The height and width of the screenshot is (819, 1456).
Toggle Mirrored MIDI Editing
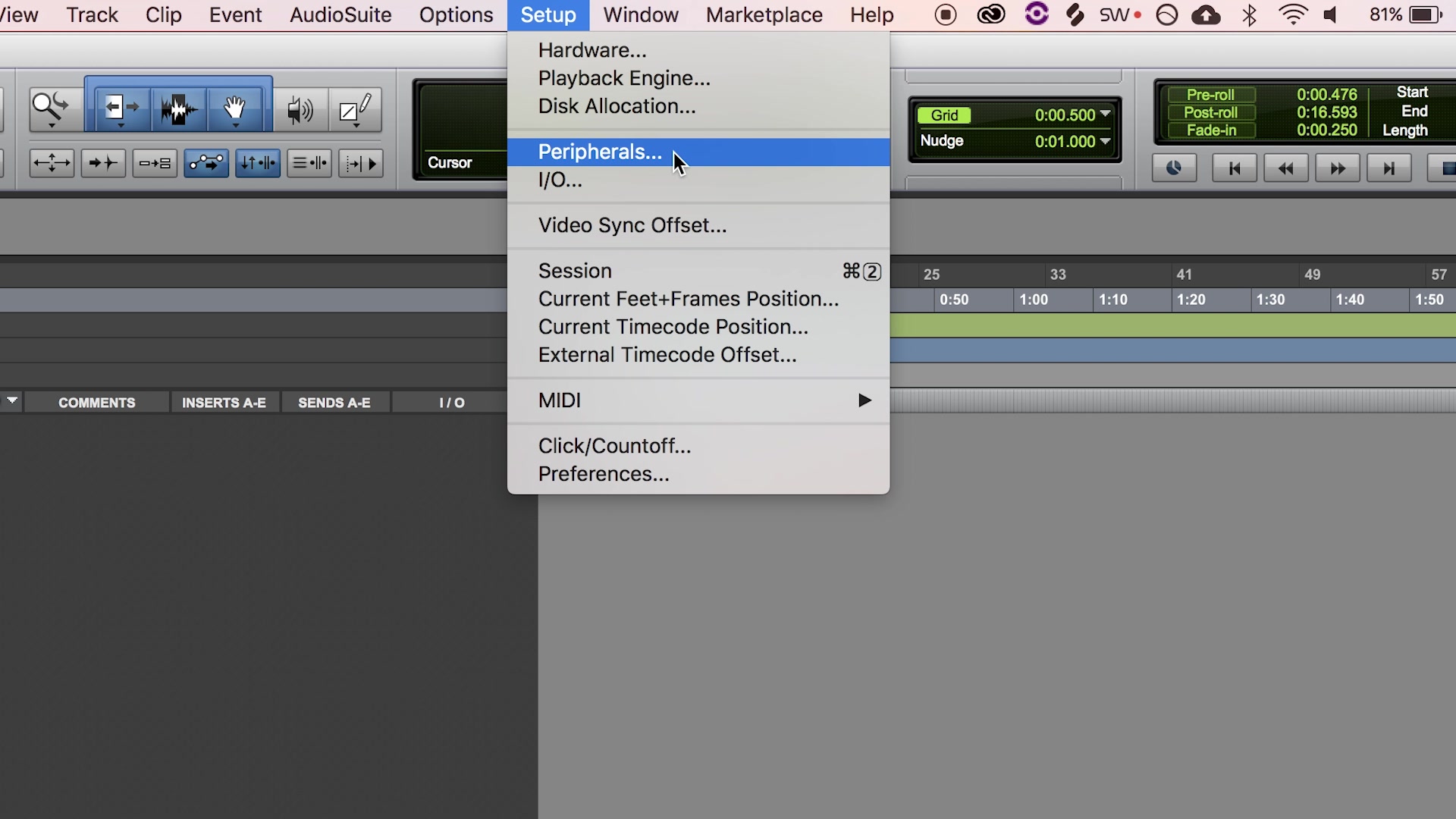pos(155,163)
